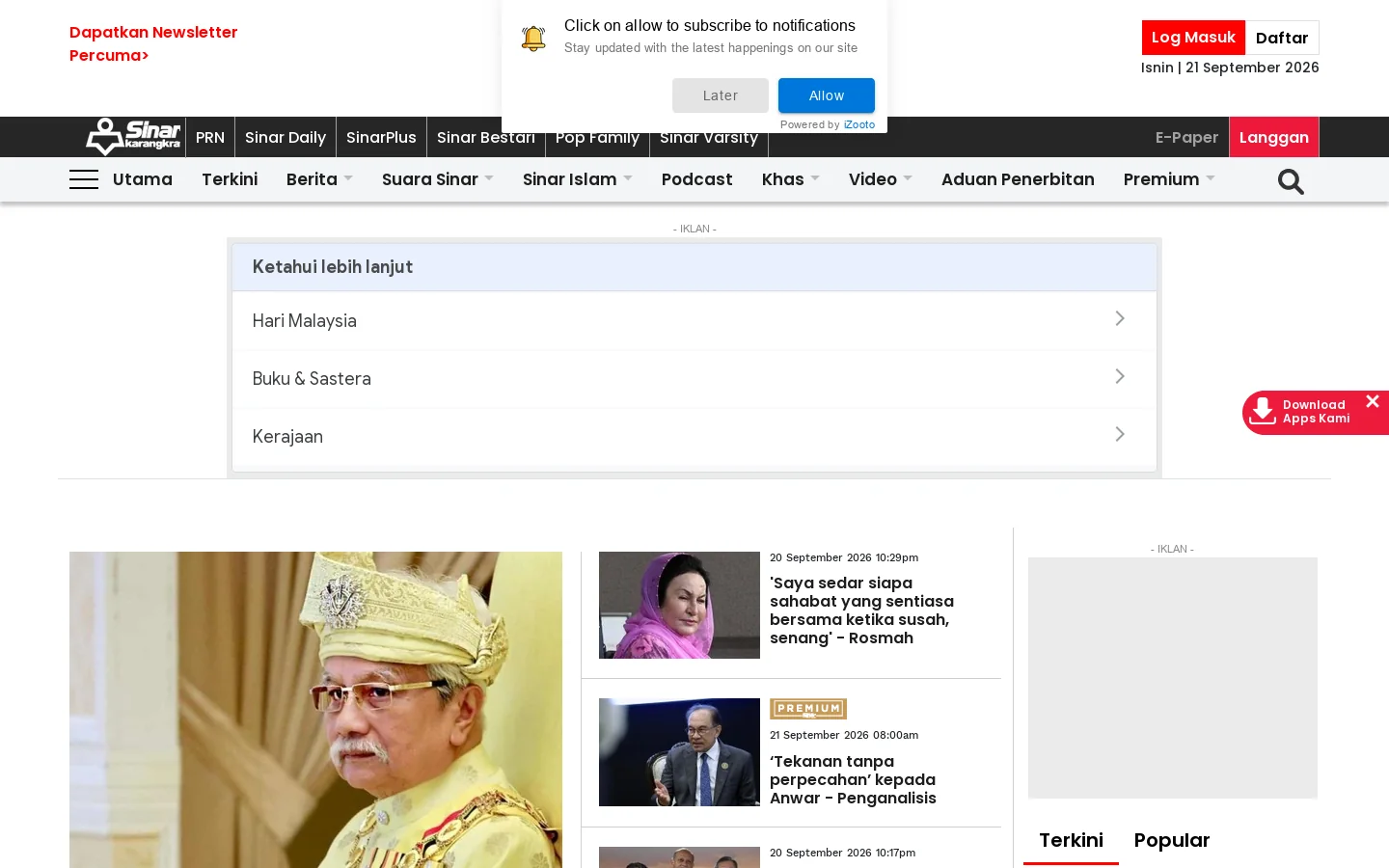Click the Daftar button
Viewport: 1389px width, 868px height.
[1282, 38]
